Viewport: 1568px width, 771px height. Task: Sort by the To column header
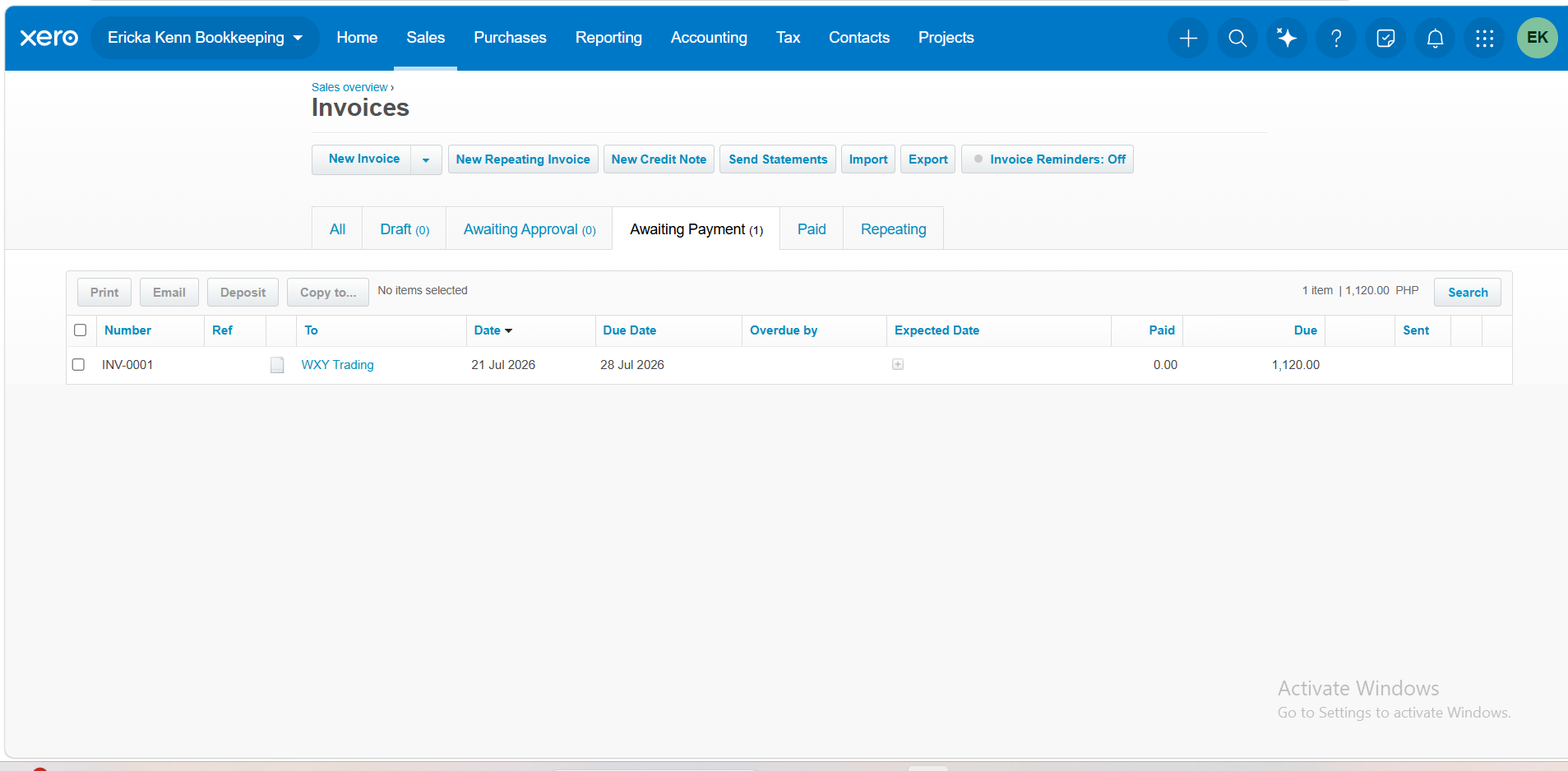click(311, 330)
